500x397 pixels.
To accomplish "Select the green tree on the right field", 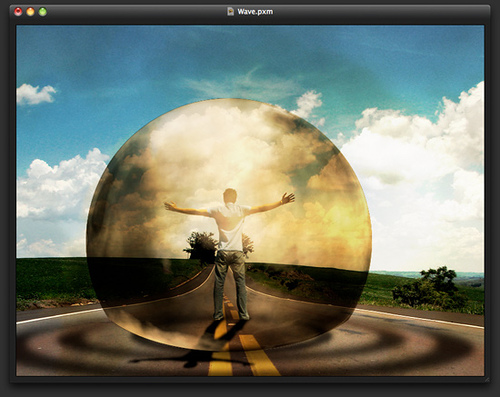I will 428,289.
